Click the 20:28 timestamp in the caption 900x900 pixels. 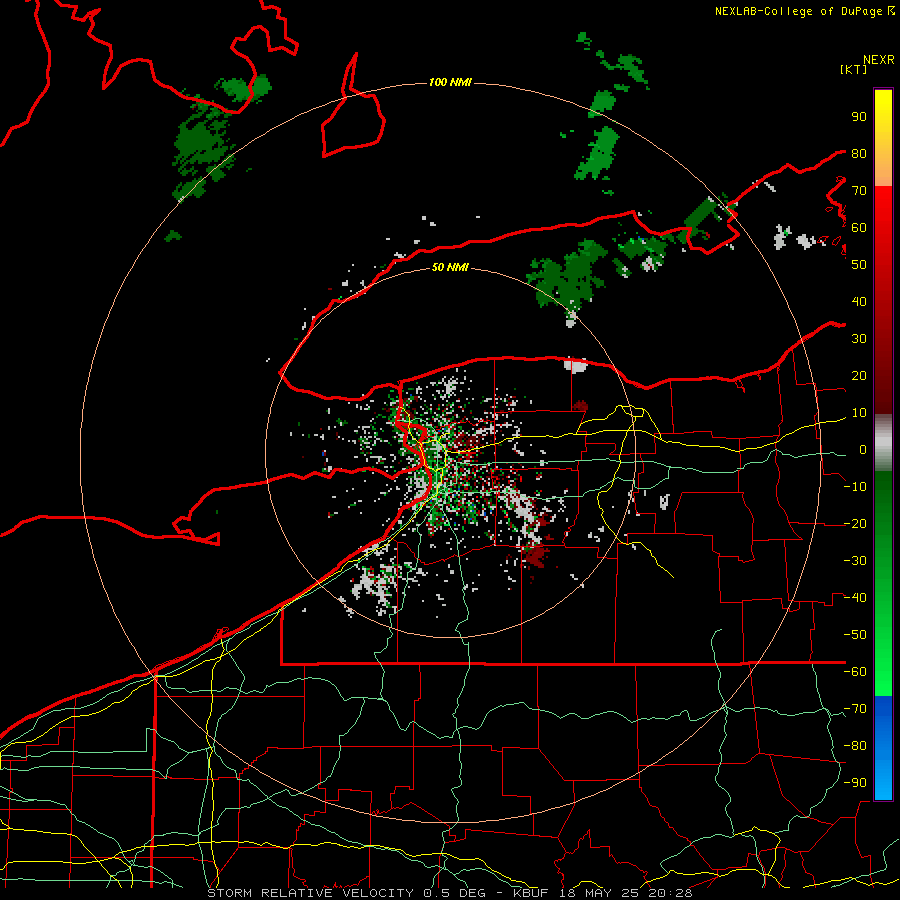[671, 893]
